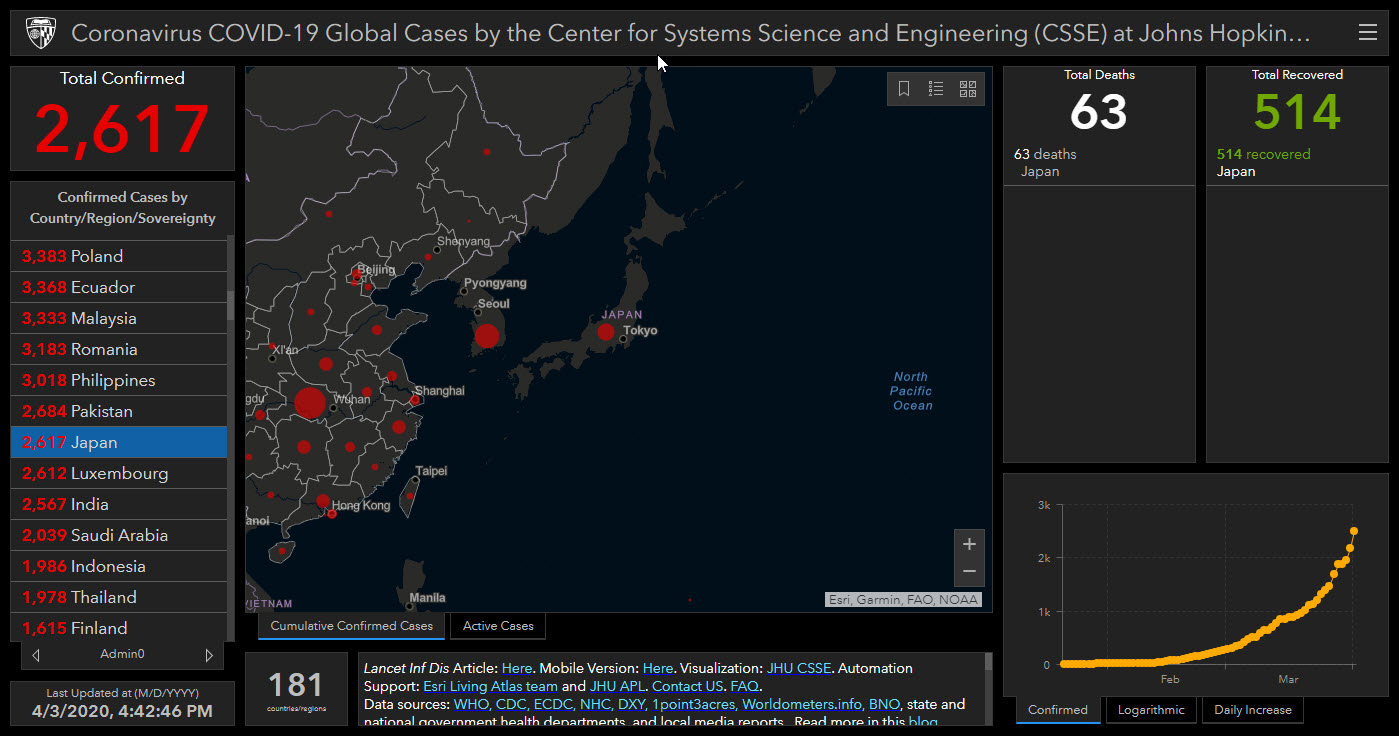Select Ecuador in the country list
Screen dimensions: 1399x736
(119, 287)
